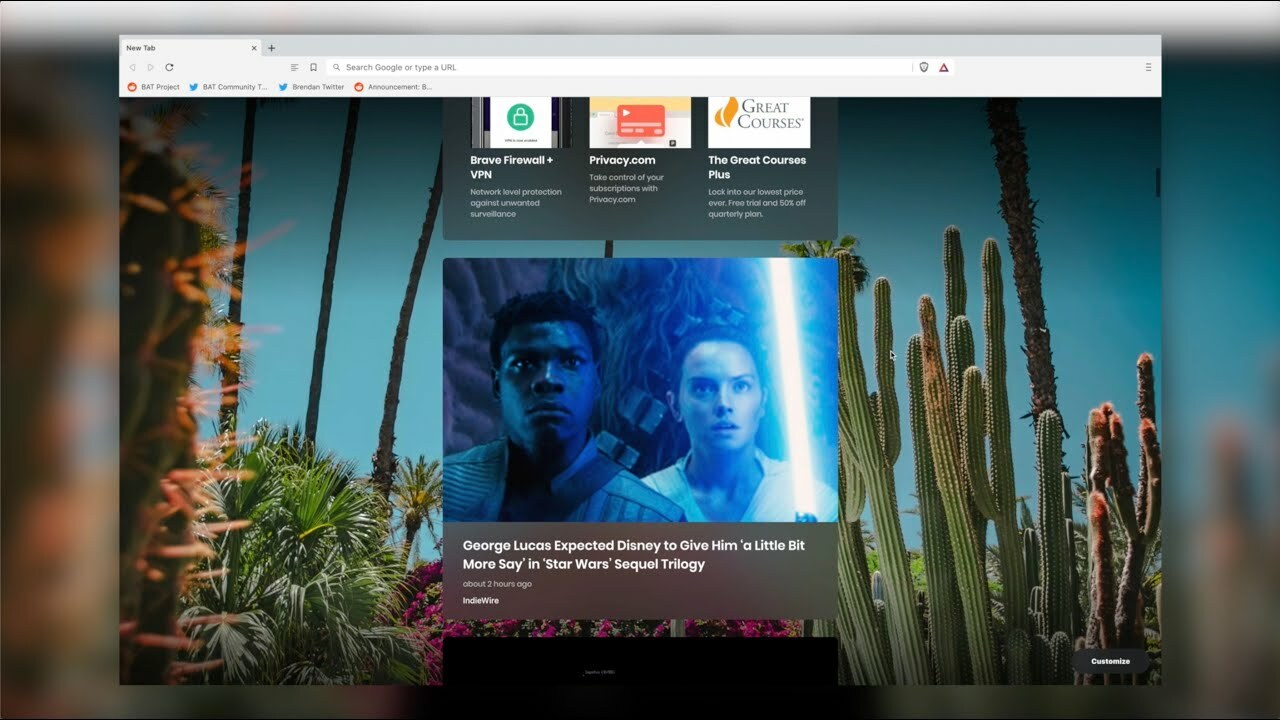The image size is (1280, 720).
Task: Open the browser hamburger menu
Action: point(1148,67)
